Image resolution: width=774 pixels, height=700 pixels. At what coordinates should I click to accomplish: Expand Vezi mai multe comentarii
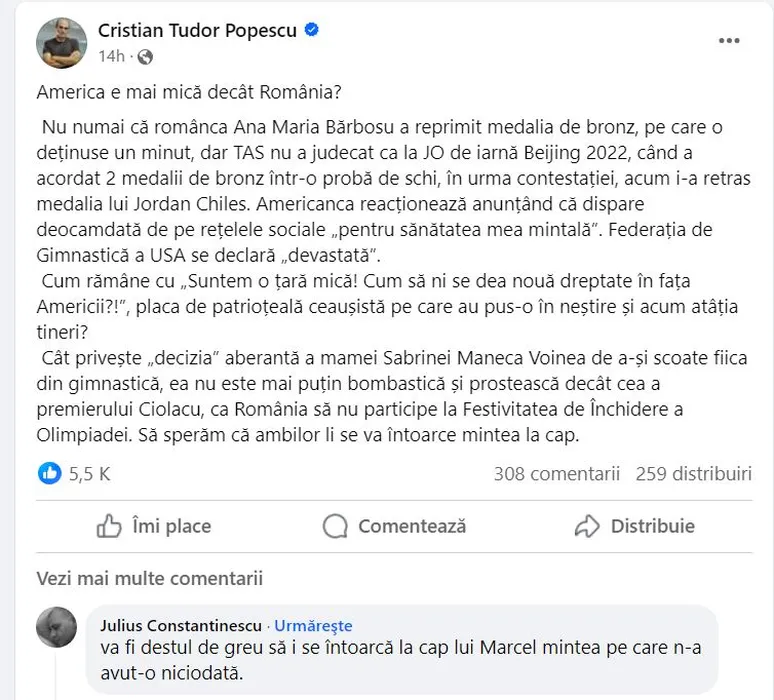[150, 578]
